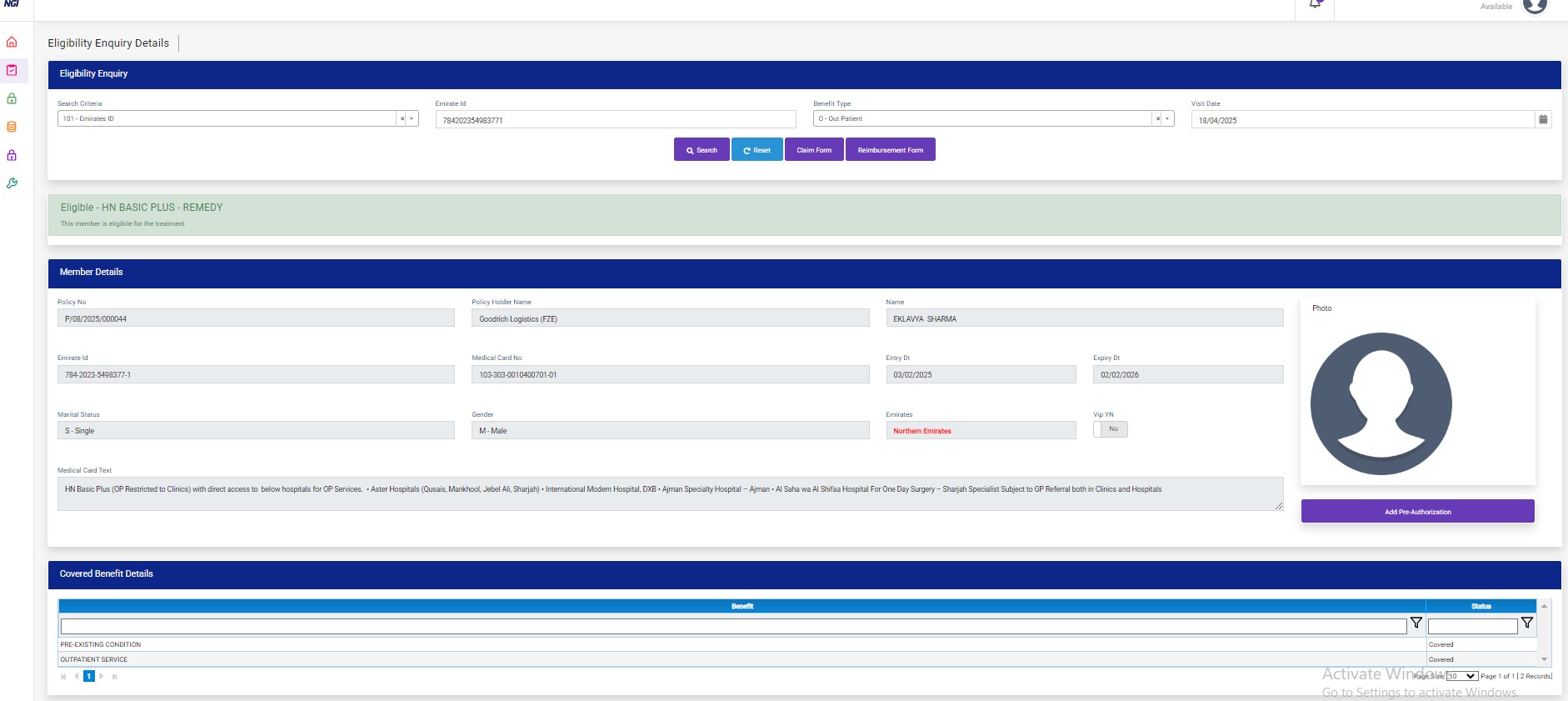This screenshot has width=1568, height=701.
Task: Click the Search button
Action: pyautogui.click(x=702, y=150)
